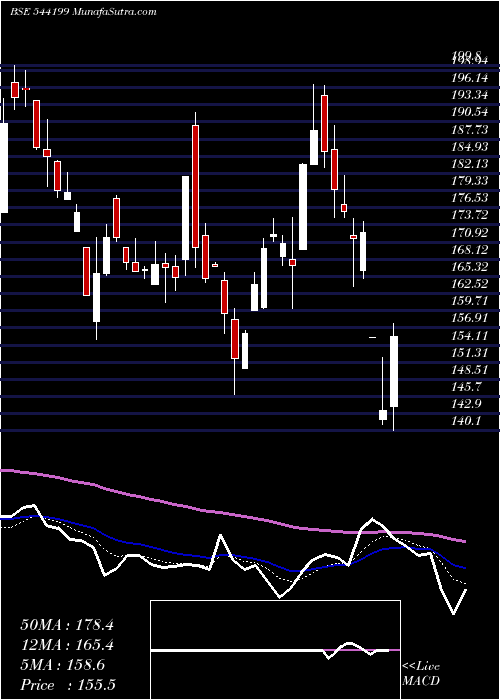Select the 156.91 price axis label
Screen dimensions: 500x700
tap(471, 318)
